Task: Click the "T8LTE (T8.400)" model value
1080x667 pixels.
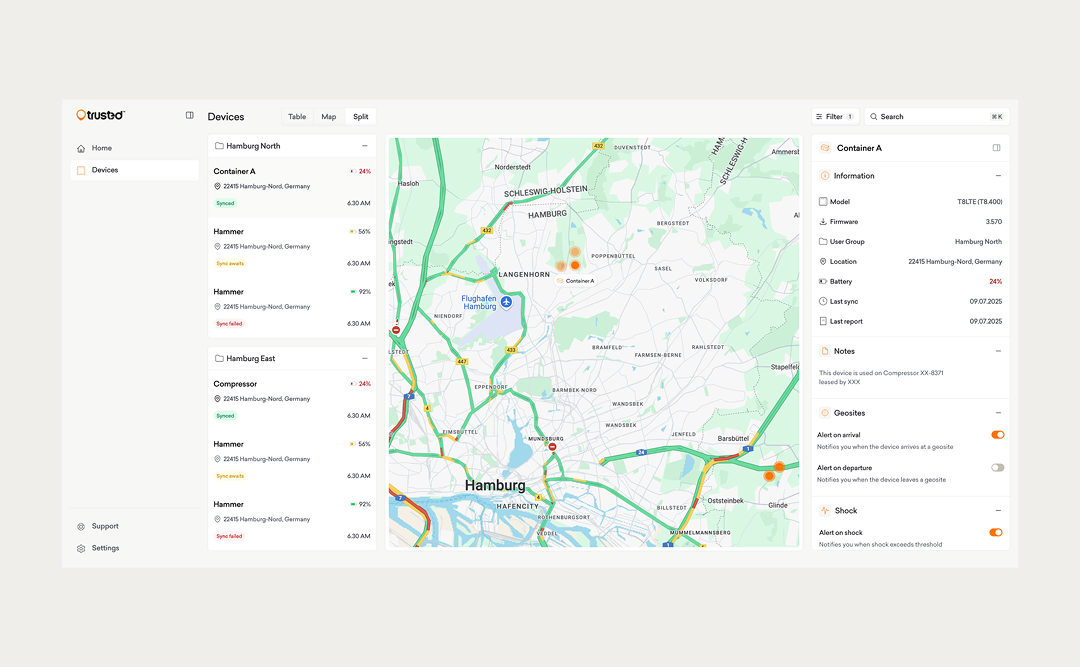Action: click(x=979, y=202)
